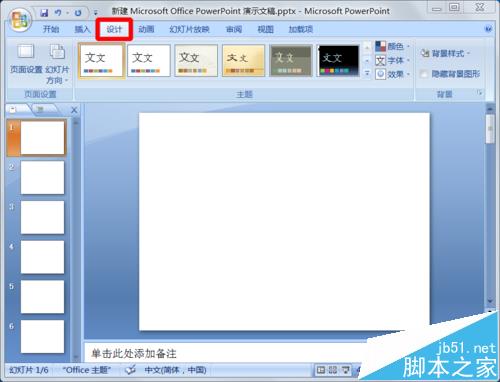Switch to Slide Sorter view
The image size is (500, 382).
click(x=333, y=370)
